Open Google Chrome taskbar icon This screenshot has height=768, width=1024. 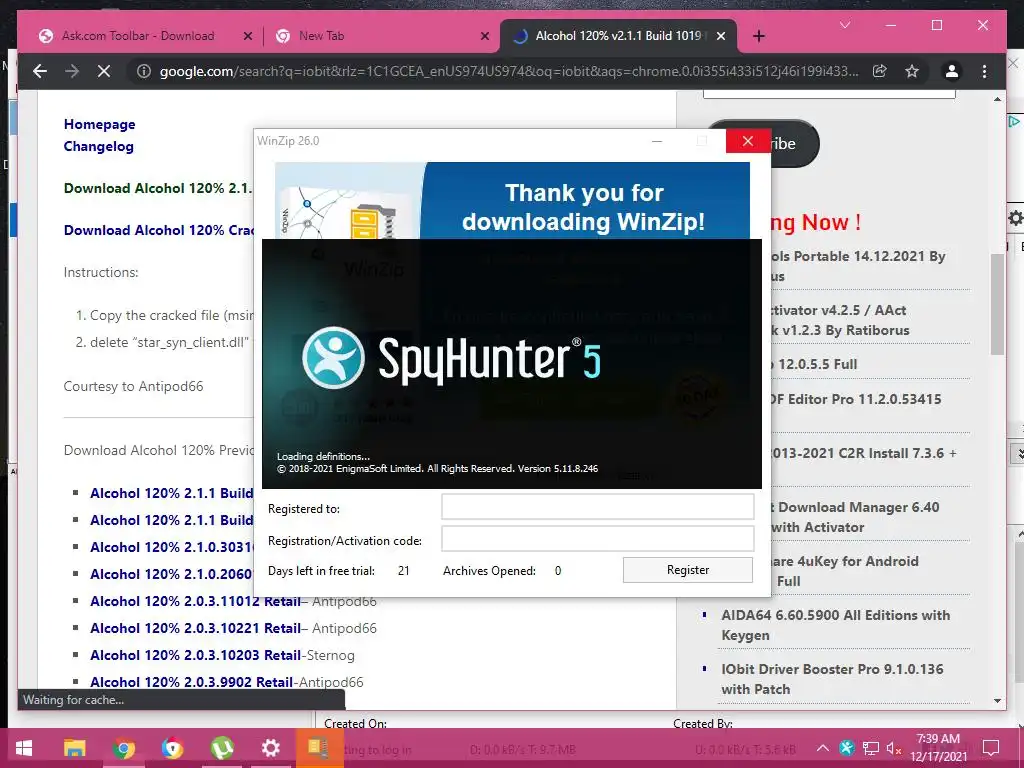pyautogui.click(x=124, y=748)
